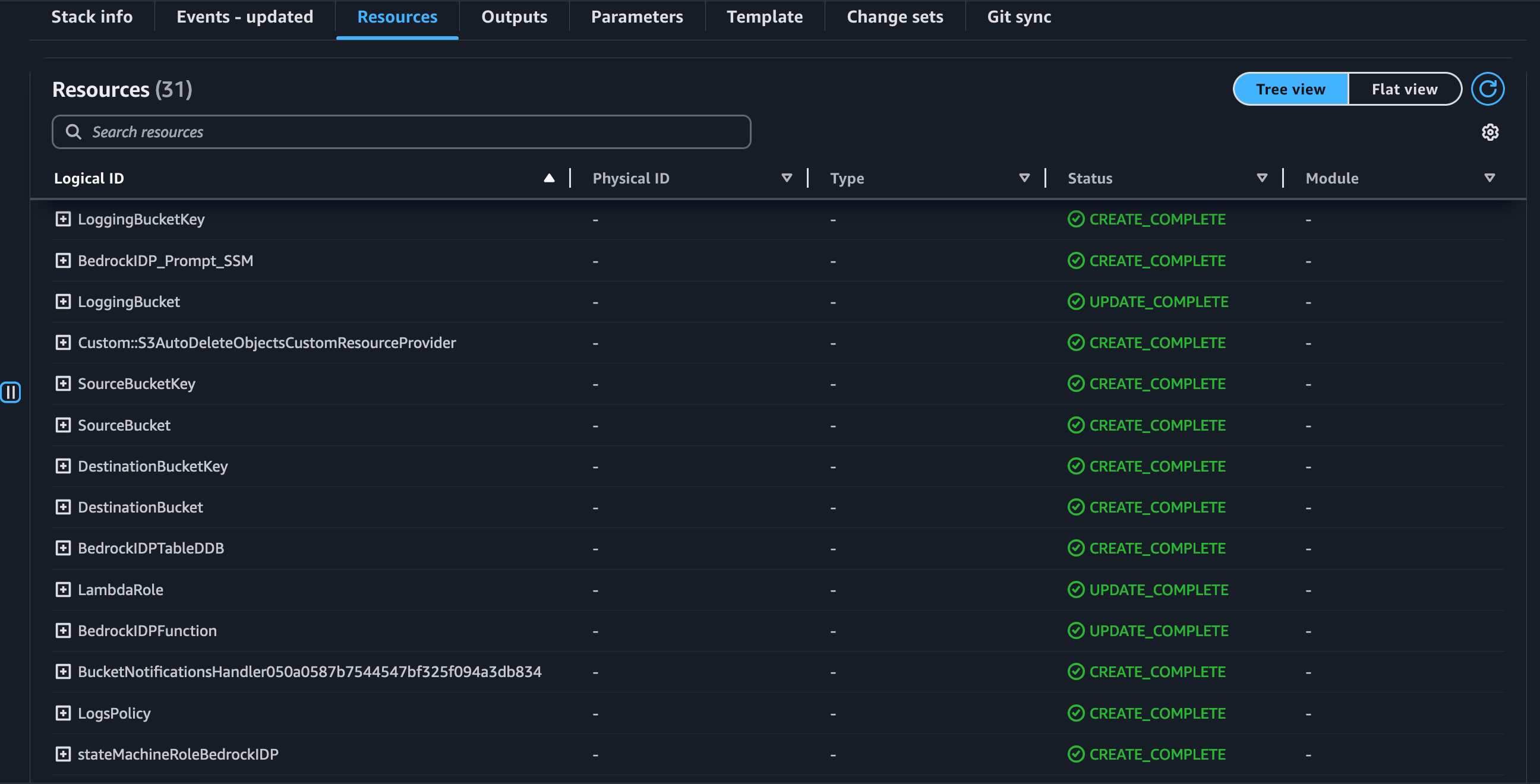Open the Events - updated tab
The height and width of the screenshot is (784, 1540).
[x=245, y=17]
